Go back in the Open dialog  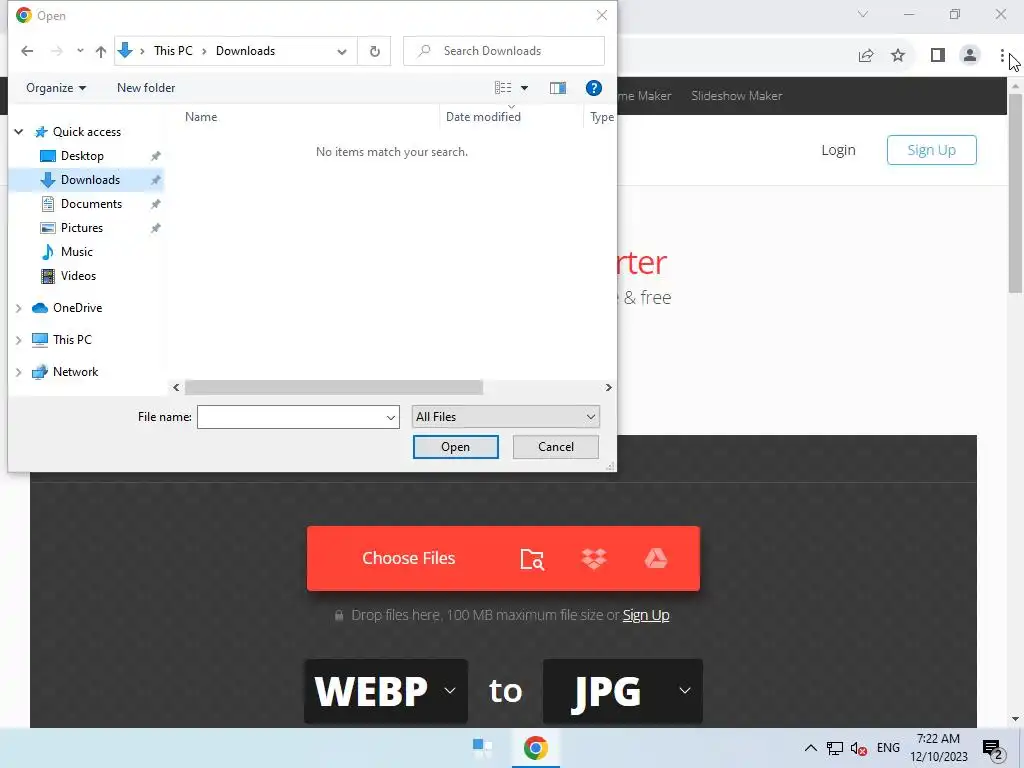click(27, 51)
